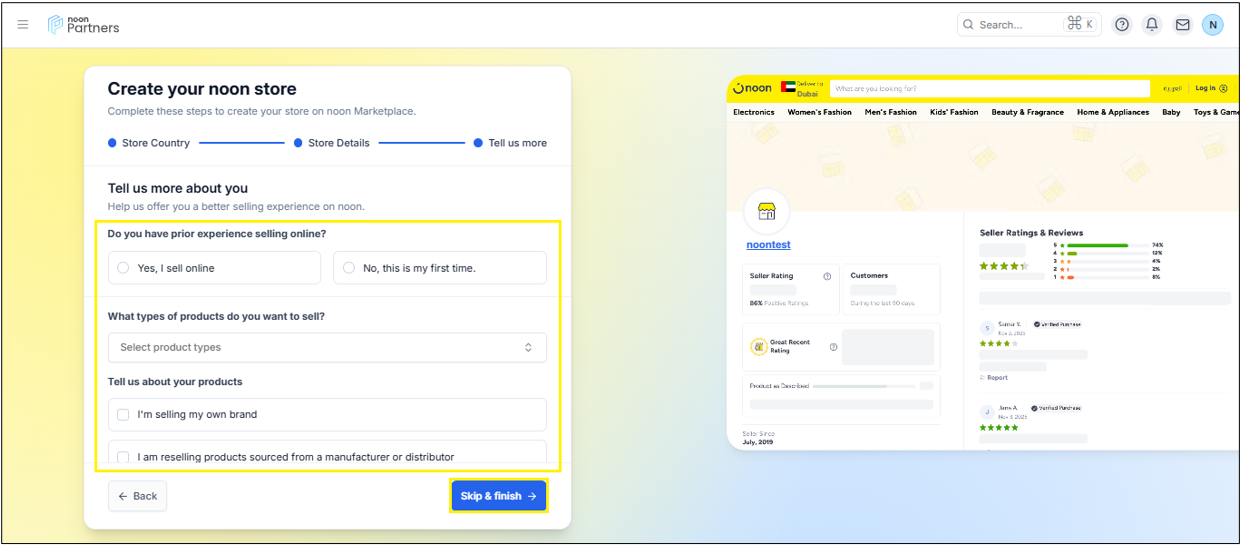This screenshot has width=1241, height=545.
Task: Check 'I'm selling my own brand'
Action: [x=123, y=414]
